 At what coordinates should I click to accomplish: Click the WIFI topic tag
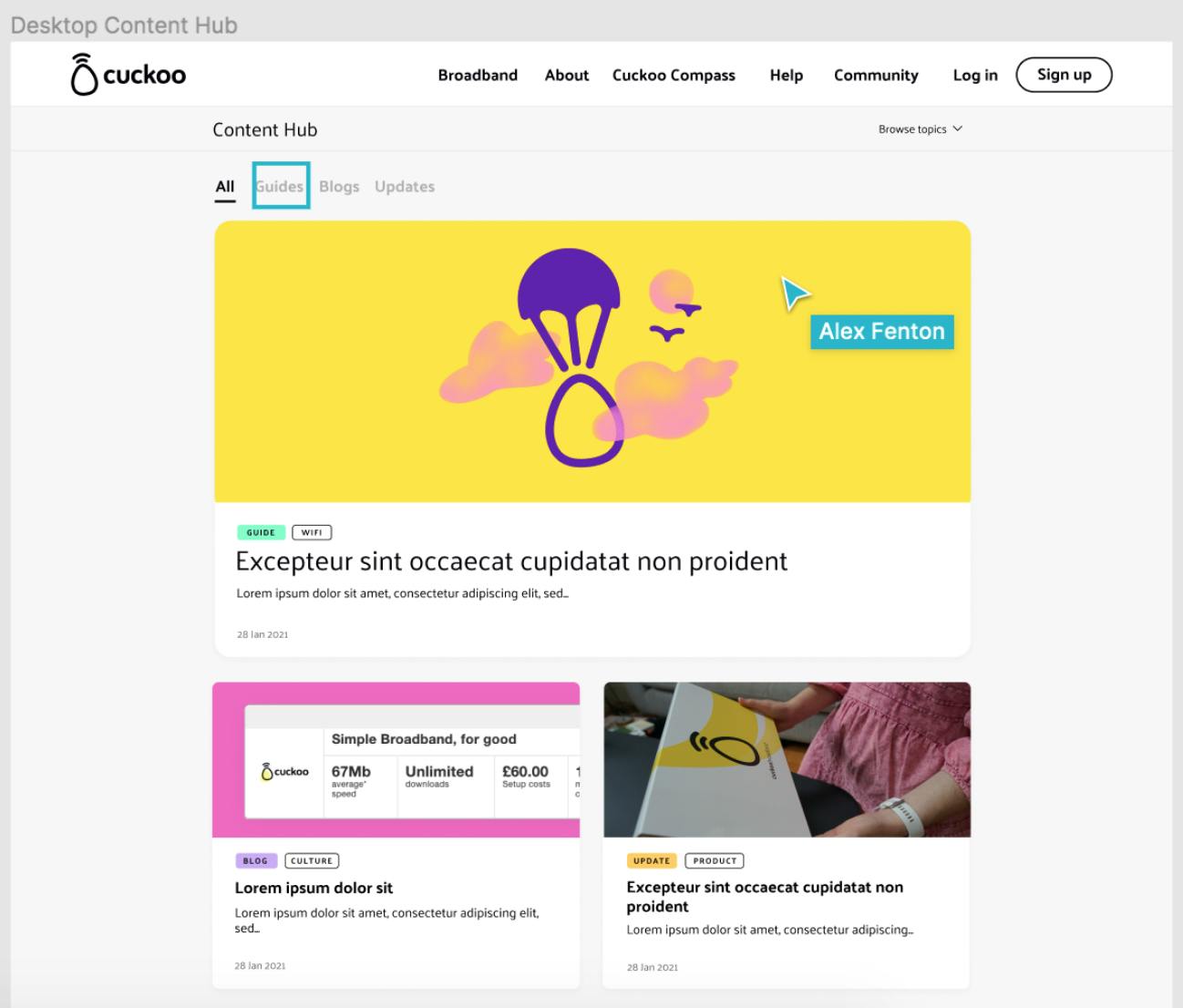pyautogui.click(x=312, y=532)
